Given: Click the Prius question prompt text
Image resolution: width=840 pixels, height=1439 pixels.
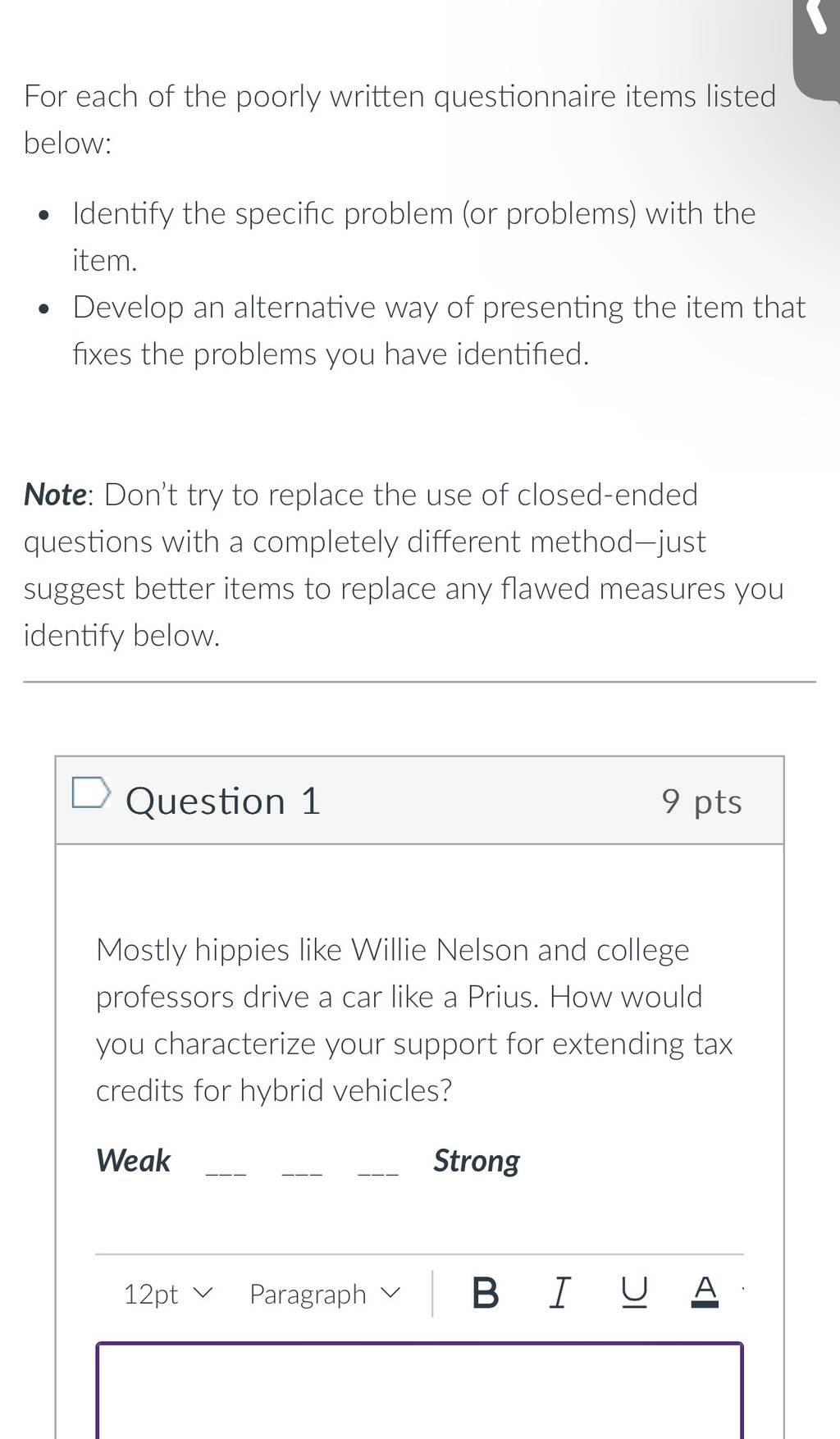Looking at the screenshot, I should (414, 1020).
